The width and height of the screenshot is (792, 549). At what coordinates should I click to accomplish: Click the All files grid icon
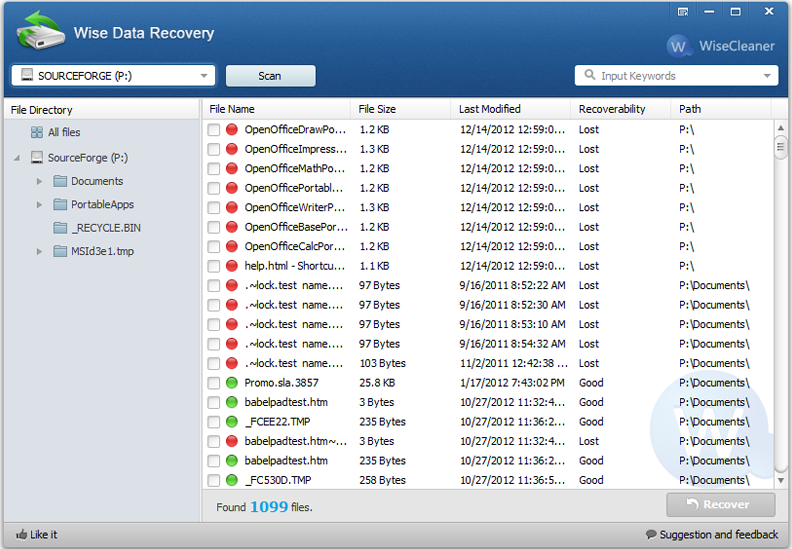37,132
